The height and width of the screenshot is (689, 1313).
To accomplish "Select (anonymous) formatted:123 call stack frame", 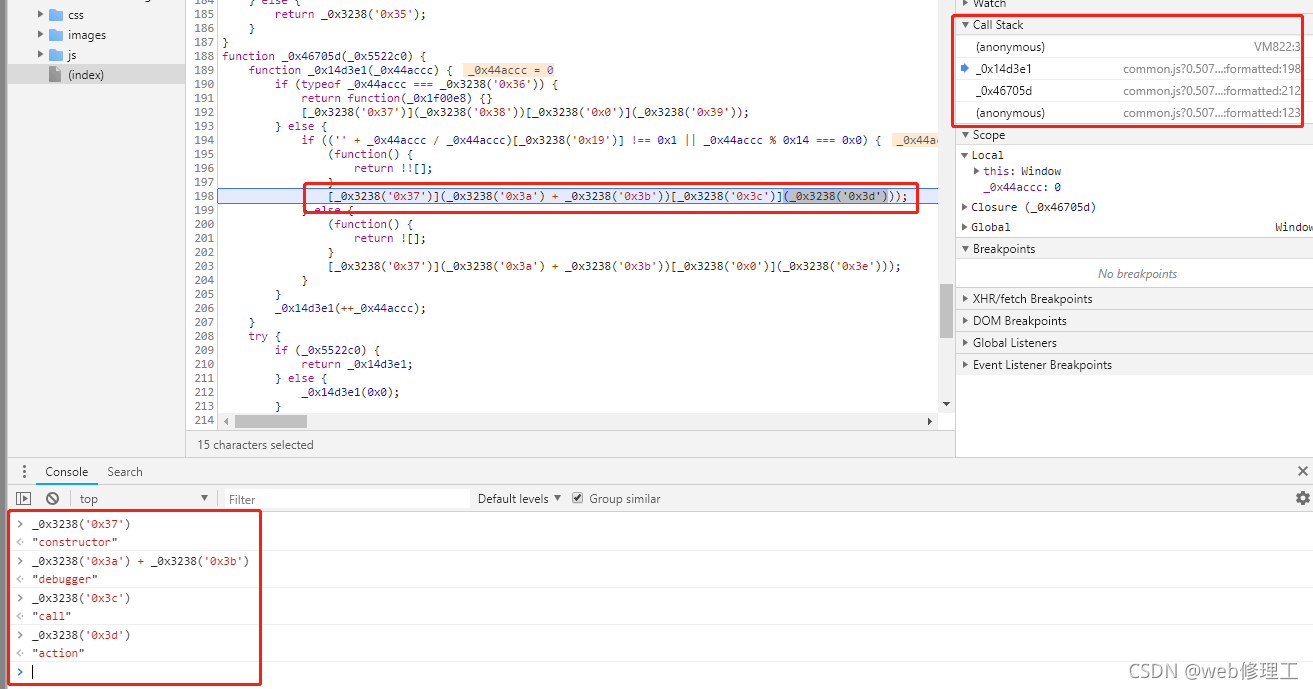I will pos(1134,113).
